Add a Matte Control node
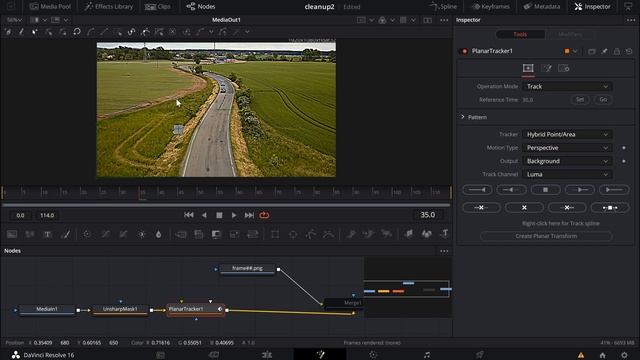 pyautogui.click(x=216, y=234)
